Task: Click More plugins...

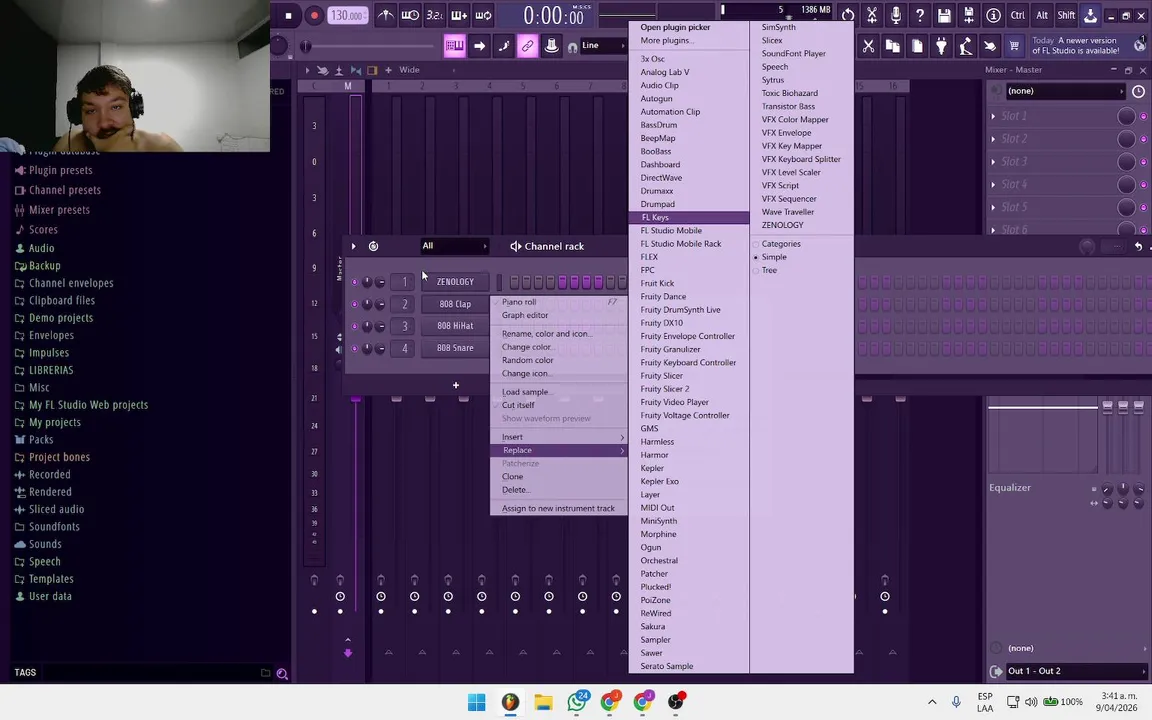Action: pos(667,40)
